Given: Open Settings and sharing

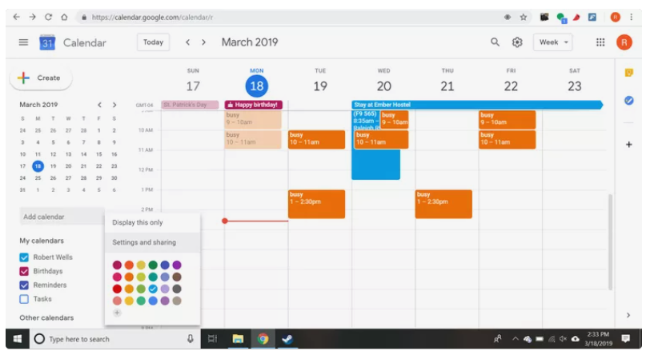Looking at the screenshot, I should pyautogui.click(x=152, y=242).
